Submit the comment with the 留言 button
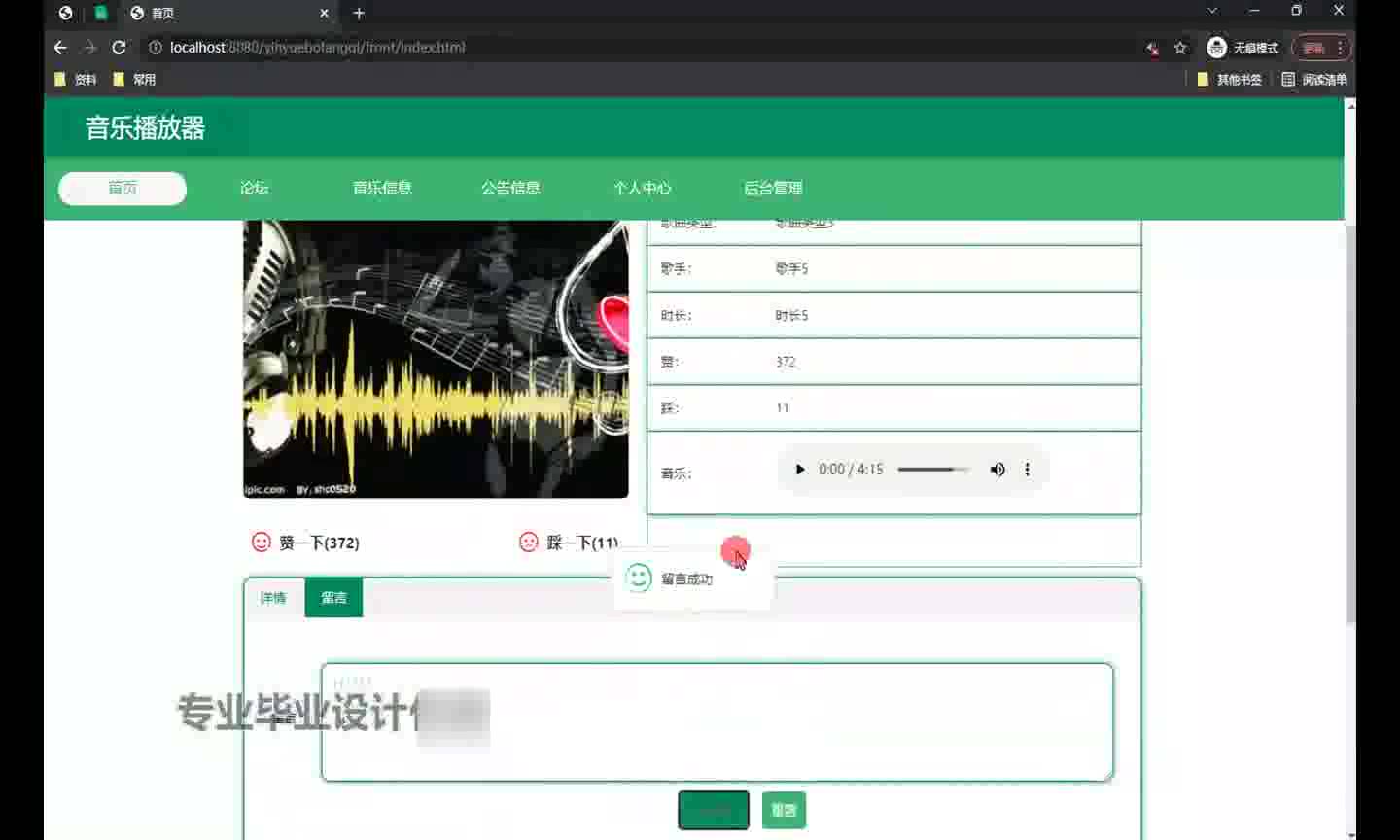The height and width of the screenshot is (840, 1400). click(x=784, y=810)
